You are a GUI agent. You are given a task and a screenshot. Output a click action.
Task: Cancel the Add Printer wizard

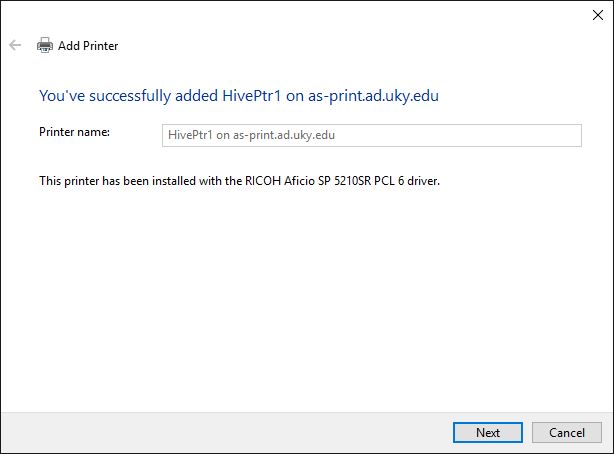[x=567, y=432]
